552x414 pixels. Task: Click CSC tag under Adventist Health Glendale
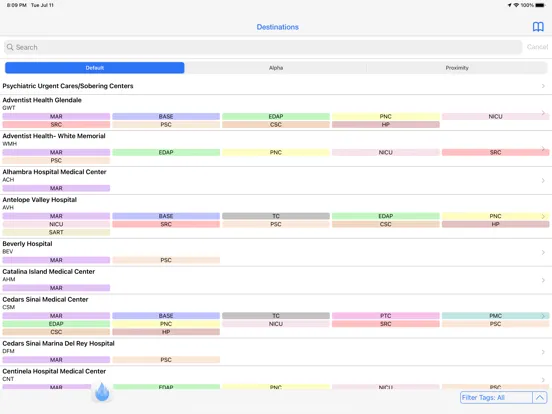coord(276,125)
